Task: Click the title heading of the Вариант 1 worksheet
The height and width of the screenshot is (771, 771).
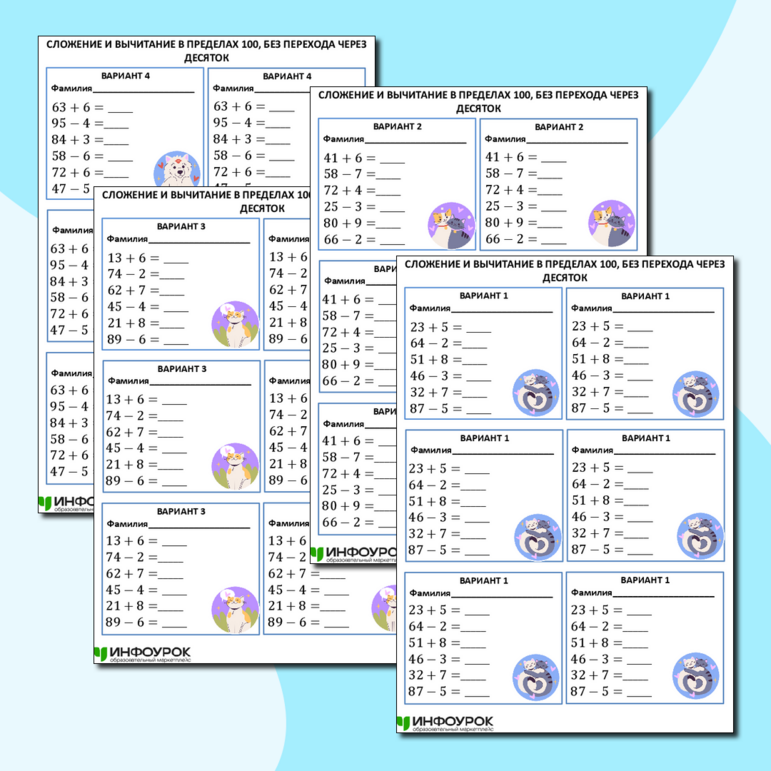Action: coord(566,270)
